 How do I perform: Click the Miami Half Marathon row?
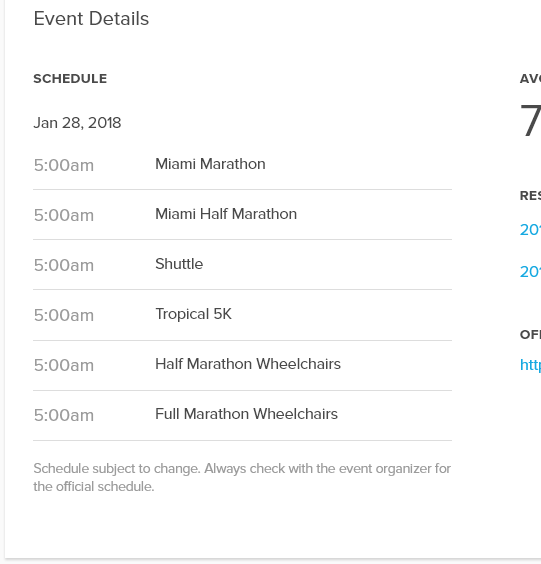point(242,215)
